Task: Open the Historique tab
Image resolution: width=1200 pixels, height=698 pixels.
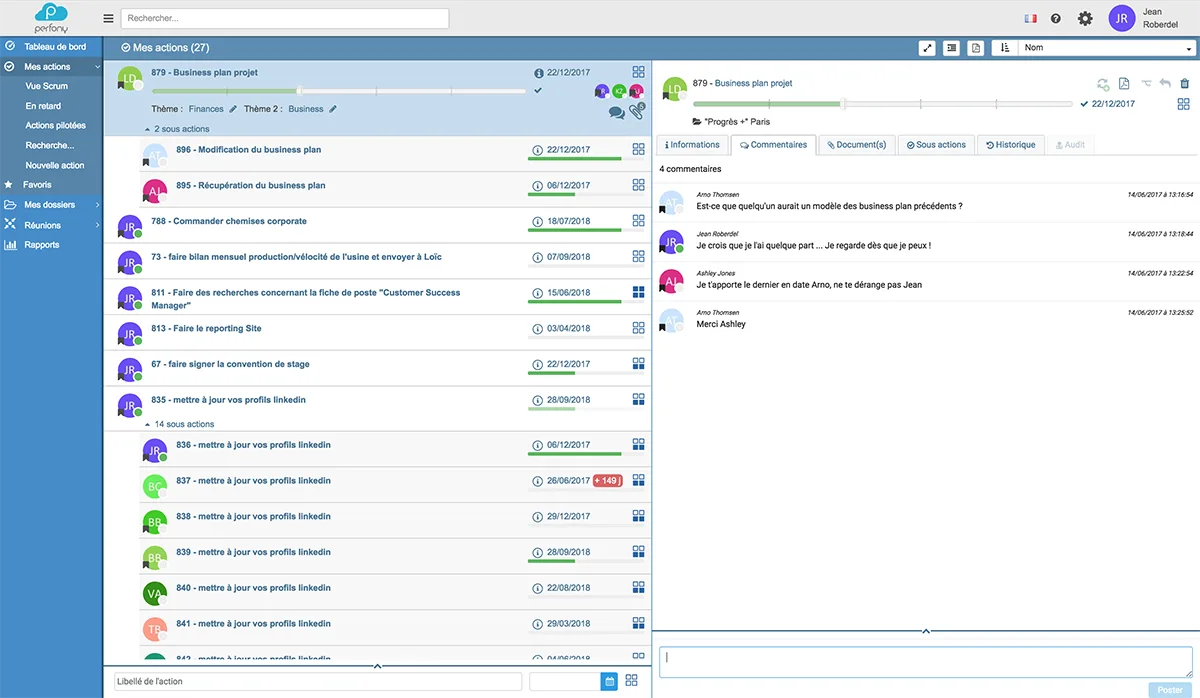Action: 1011,145
